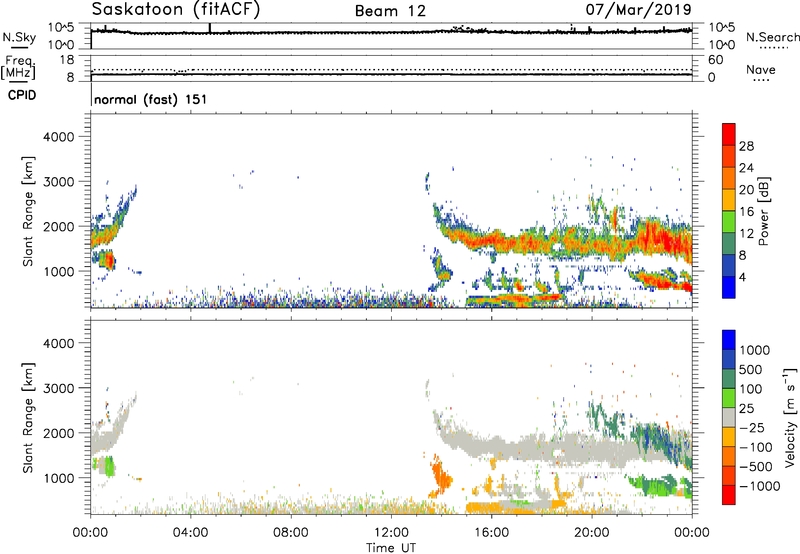The image size is (800, 554).
Task: Click the "08:00" time tick label
Action: 291,533
